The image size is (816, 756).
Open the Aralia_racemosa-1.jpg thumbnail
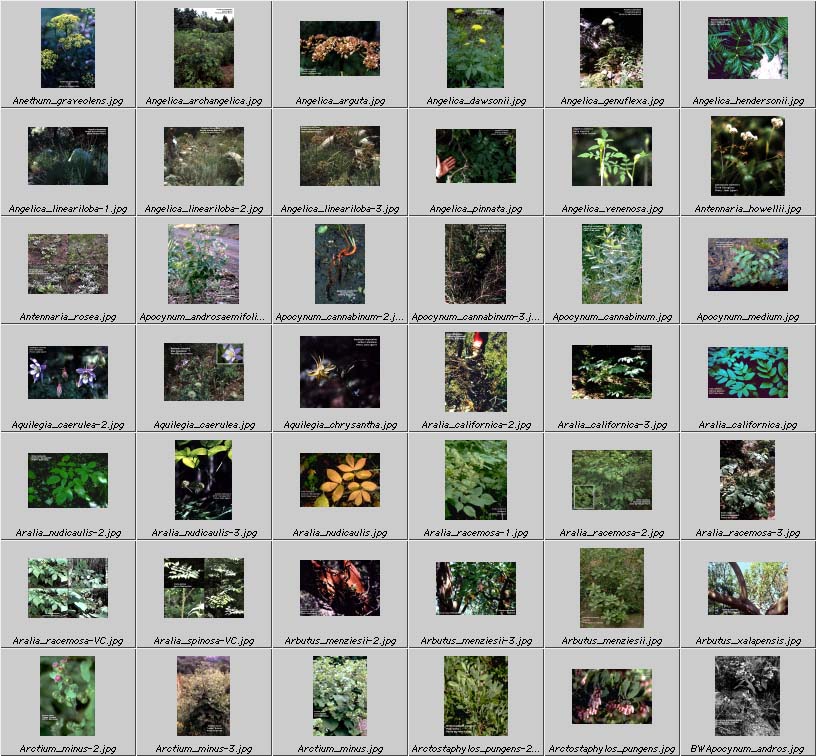tap(475, 480)
